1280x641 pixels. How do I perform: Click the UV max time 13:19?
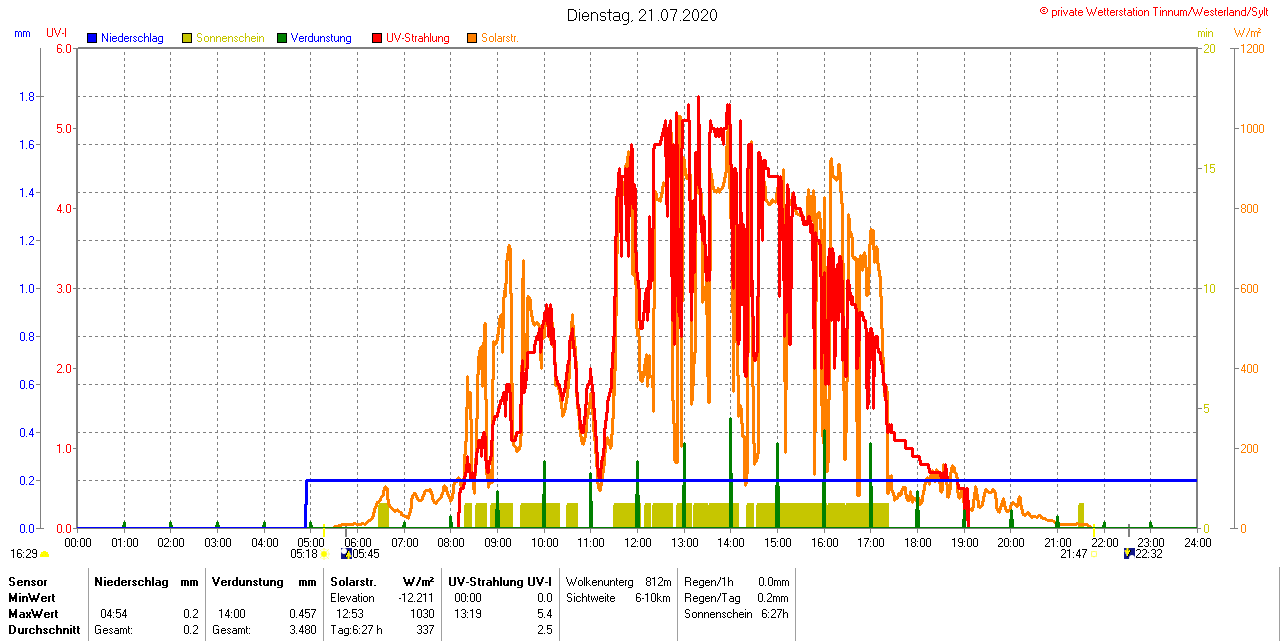click(x=468, y=614)
